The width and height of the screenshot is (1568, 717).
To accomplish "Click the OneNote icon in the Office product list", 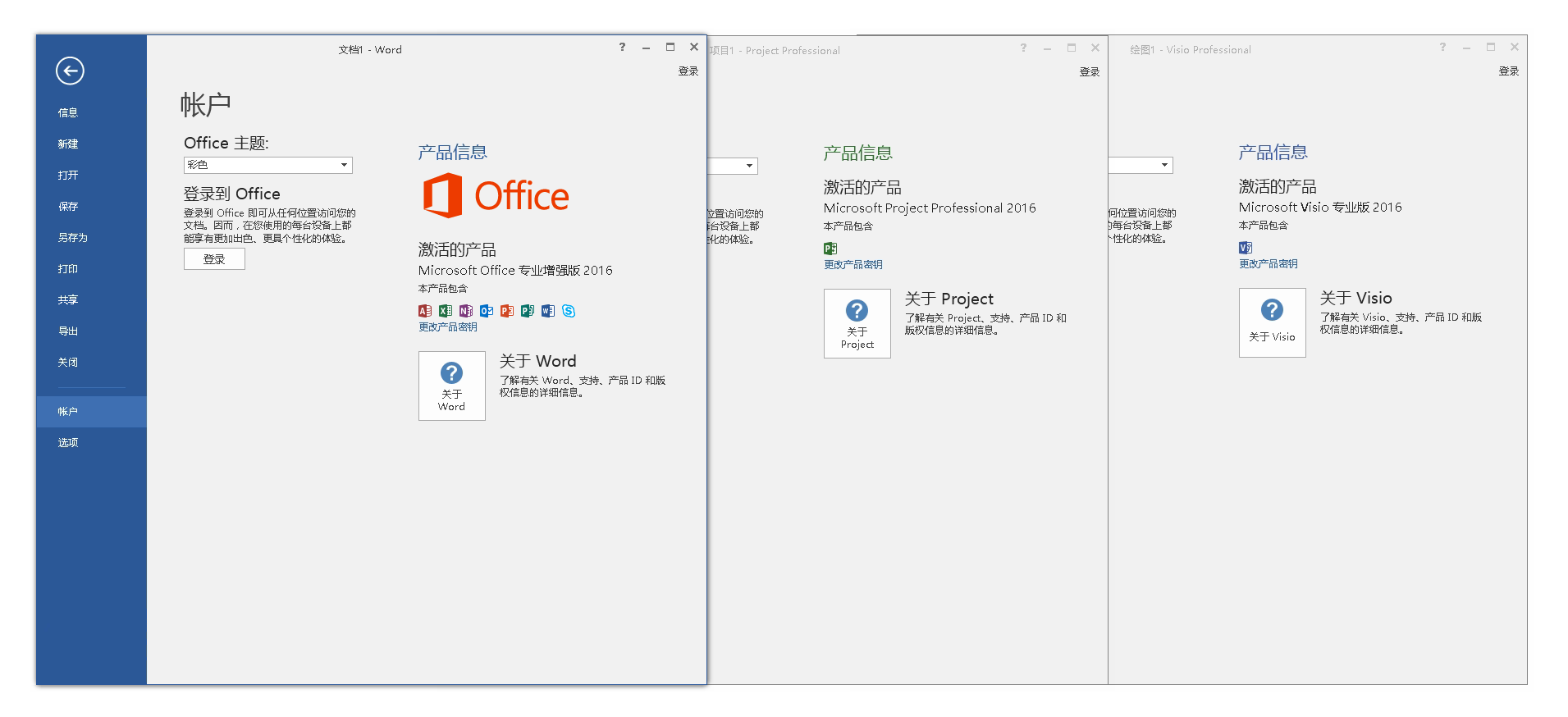I will pyautogui.click(x=466, y=311).
